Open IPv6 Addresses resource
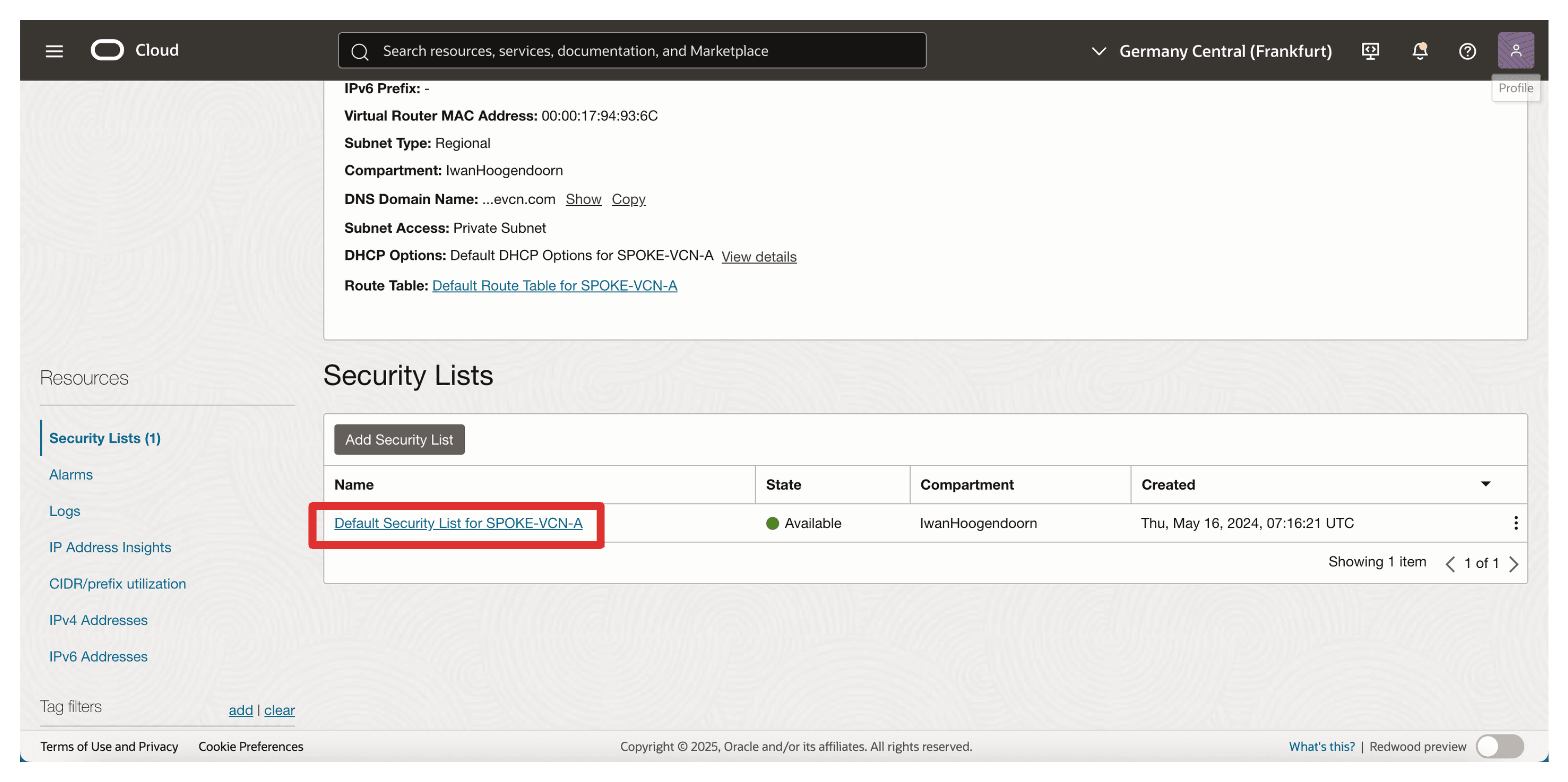This screenshot has height=782, width=1568. tap(98, 656)
